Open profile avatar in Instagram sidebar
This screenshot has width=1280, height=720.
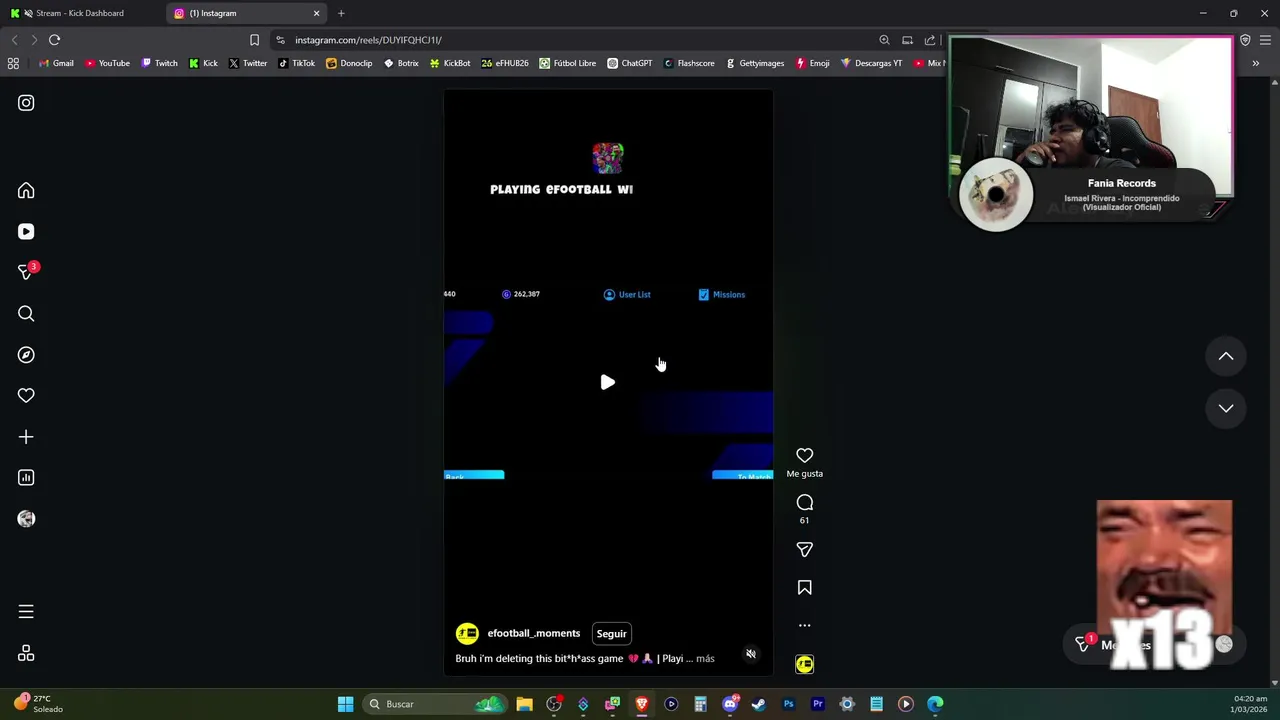click(x=26, y=519)
